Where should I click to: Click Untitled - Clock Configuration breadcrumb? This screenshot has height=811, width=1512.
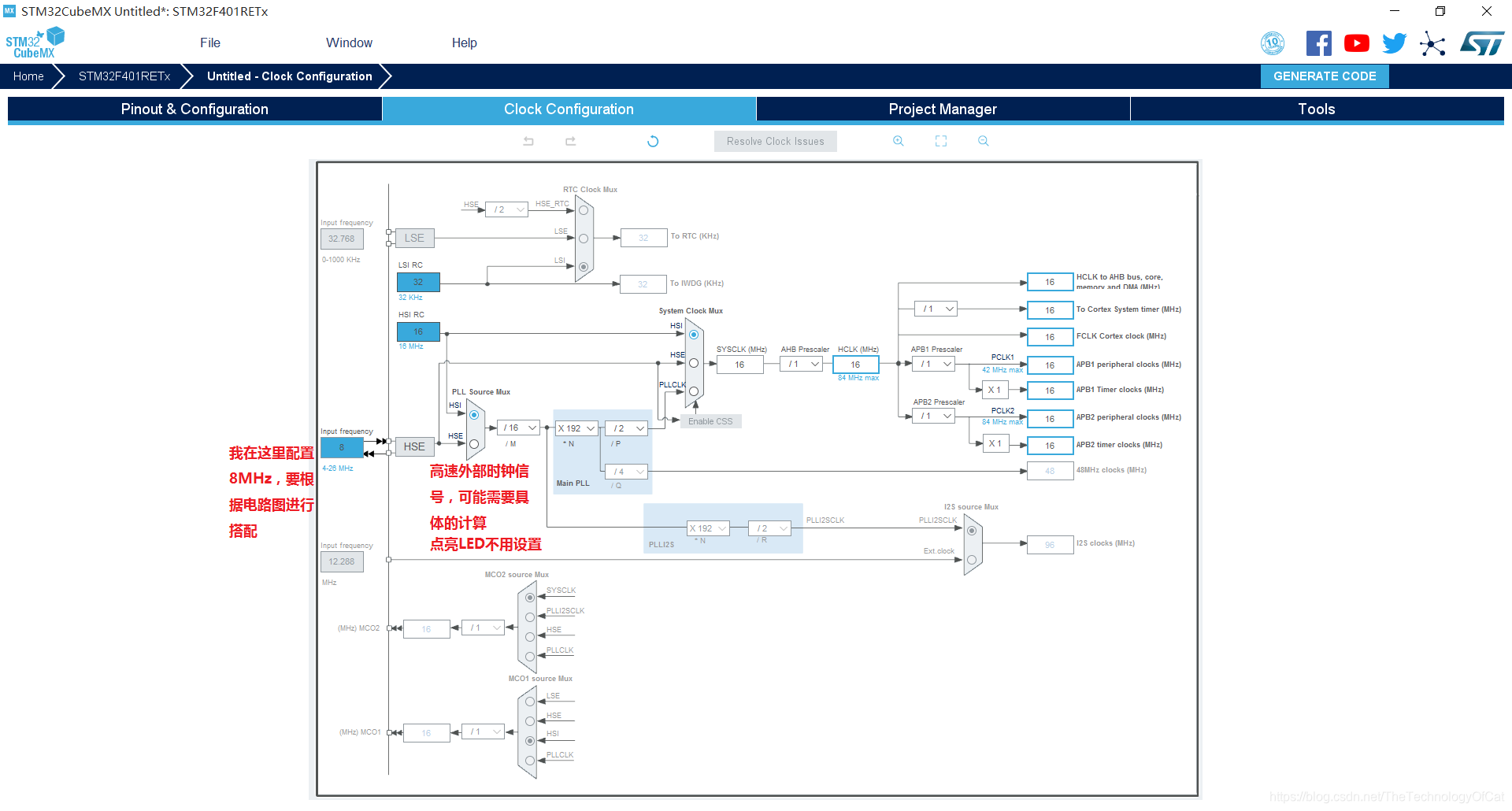point(289,76)
